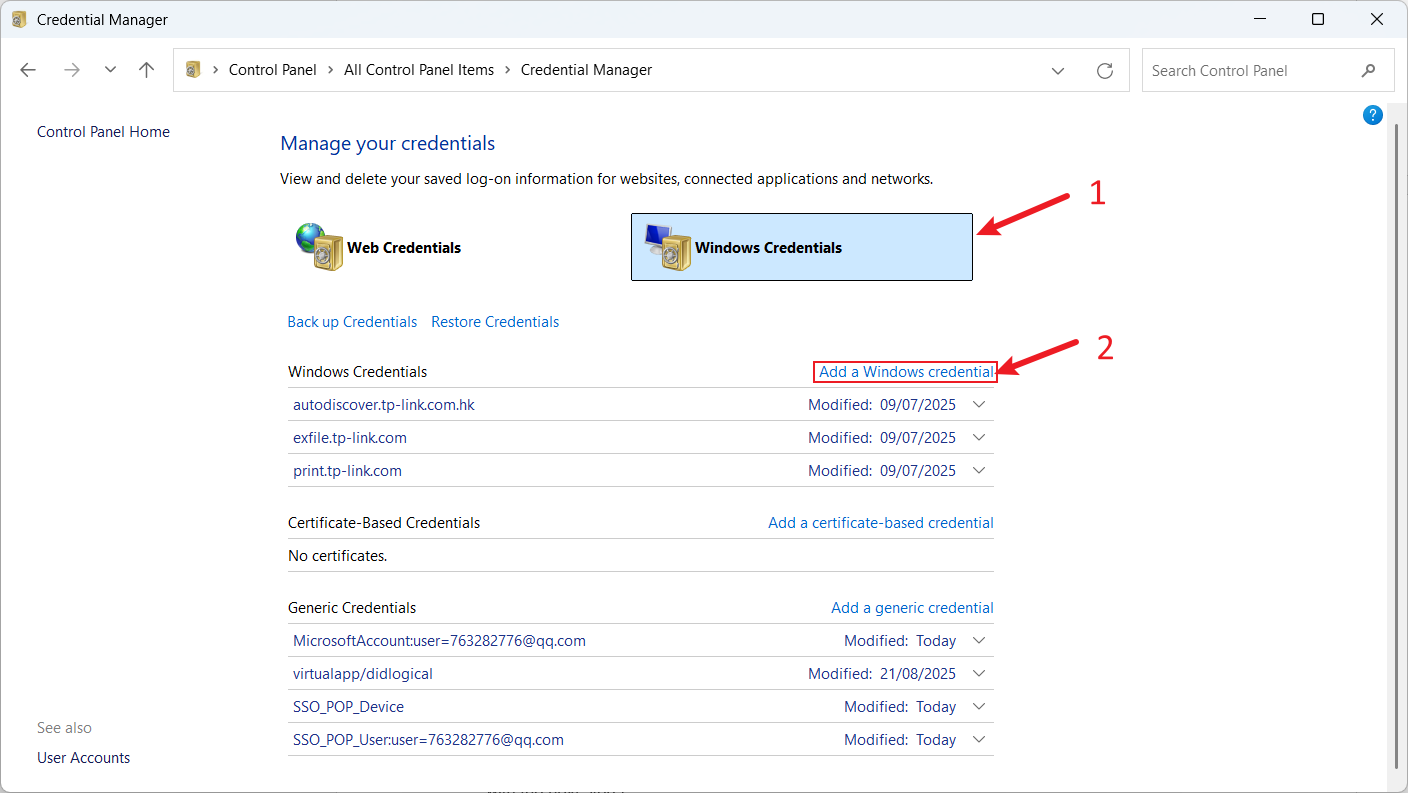Expand details for autodiscover.tp-link.com.hk

[x=979, y=404]
